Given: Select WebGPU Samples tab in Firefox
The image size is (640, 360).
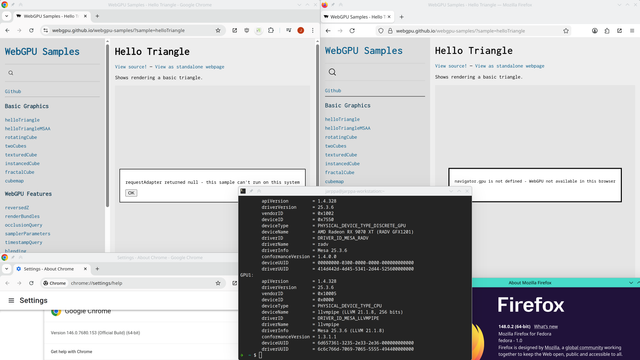Looking at the screenshot, I should pyautogui.click(x=358, y=17).
